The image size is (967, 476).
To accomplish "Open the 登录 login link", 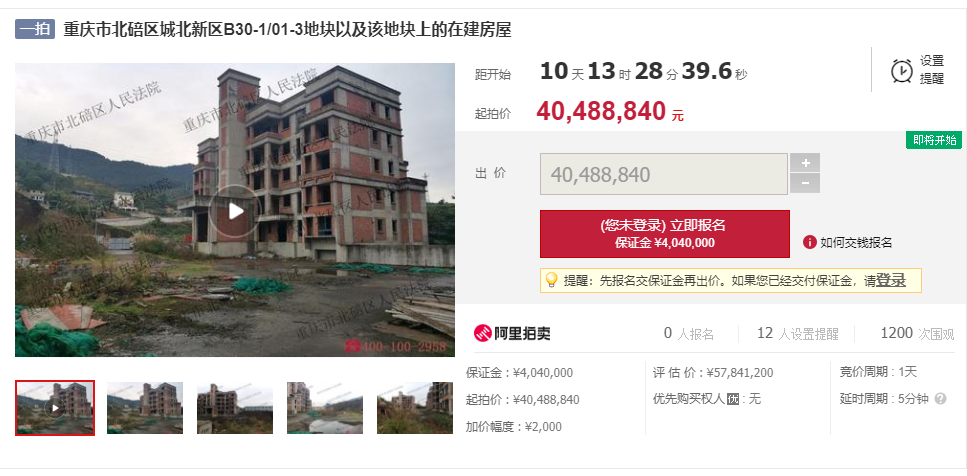I will point(891,281).
